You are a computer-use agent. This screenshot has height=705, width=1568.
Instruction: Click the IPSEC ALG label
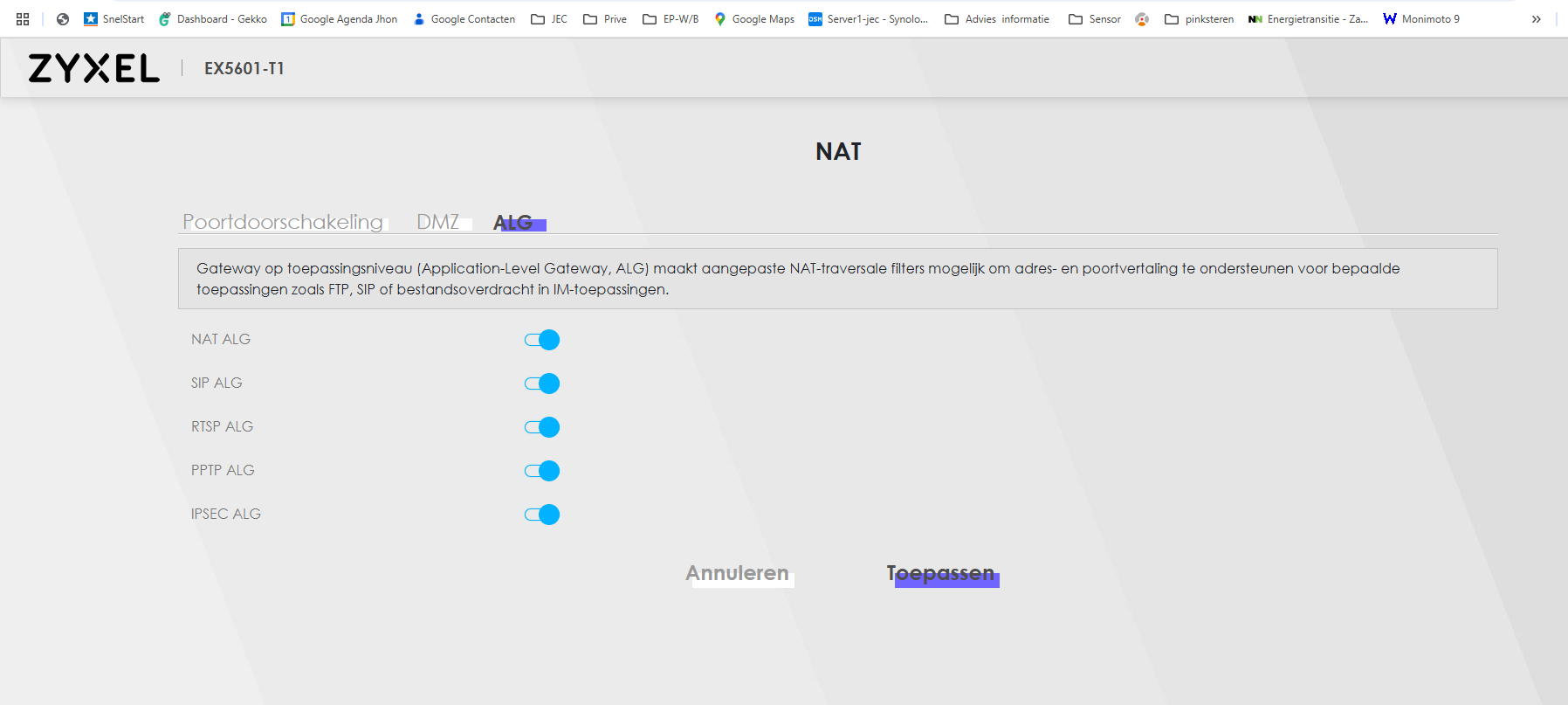[226, 514]
